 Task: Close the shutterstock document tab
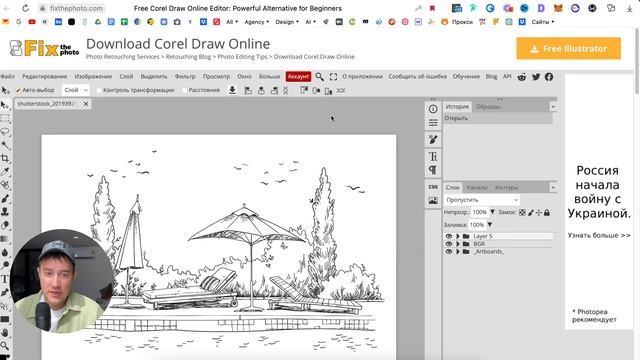pyautogui.click(x=86, y=104)
